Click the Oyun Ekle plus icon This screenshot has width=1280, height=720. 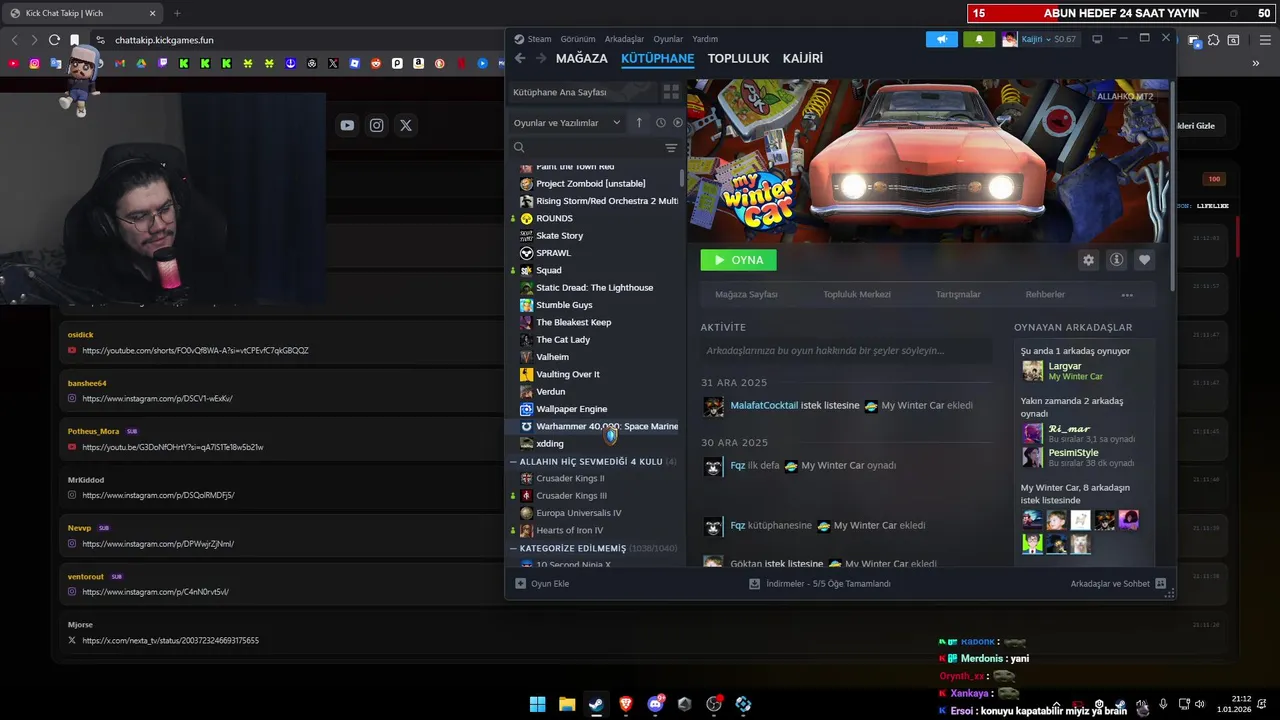tap(520, 583)
